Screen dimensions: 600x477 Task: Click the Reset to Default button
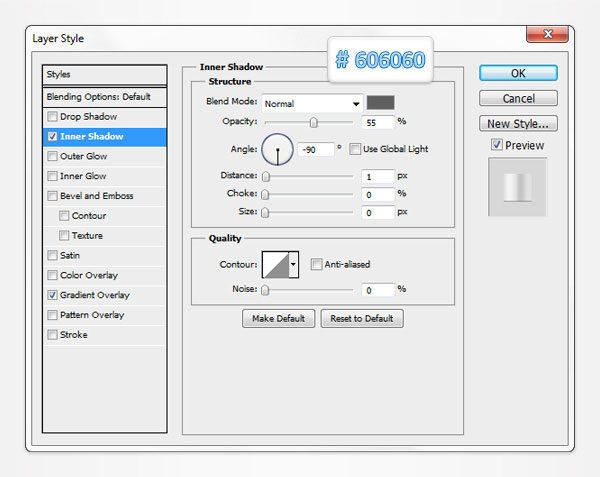(362, 318)
